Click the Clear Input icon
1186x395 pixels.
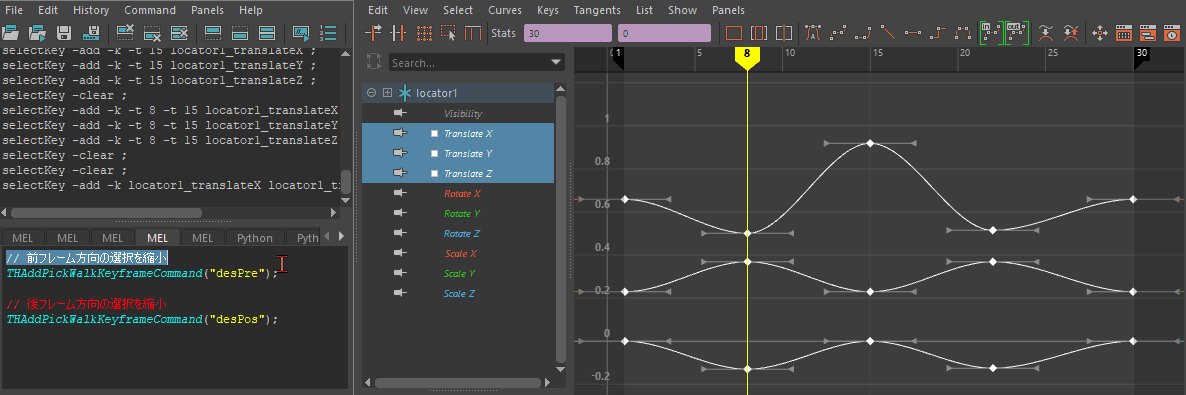click(152, 33)
